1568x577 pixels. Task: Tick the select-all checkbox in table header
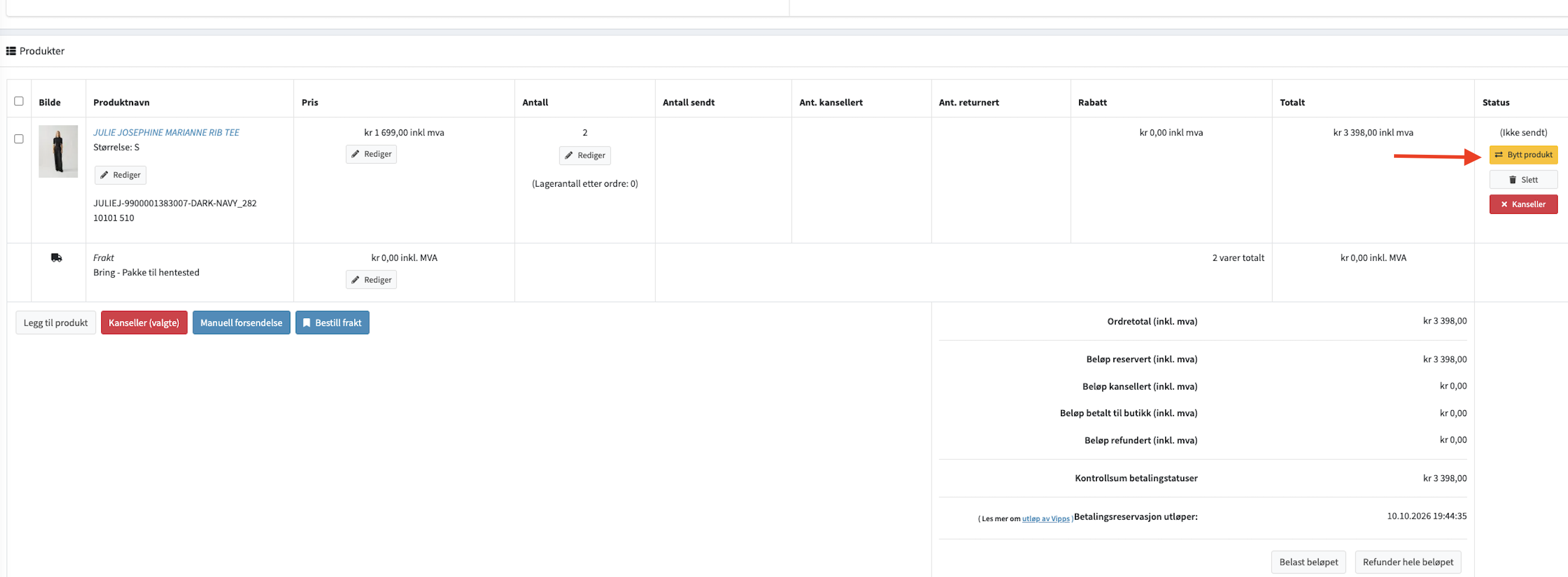click(x=19, y=101)
